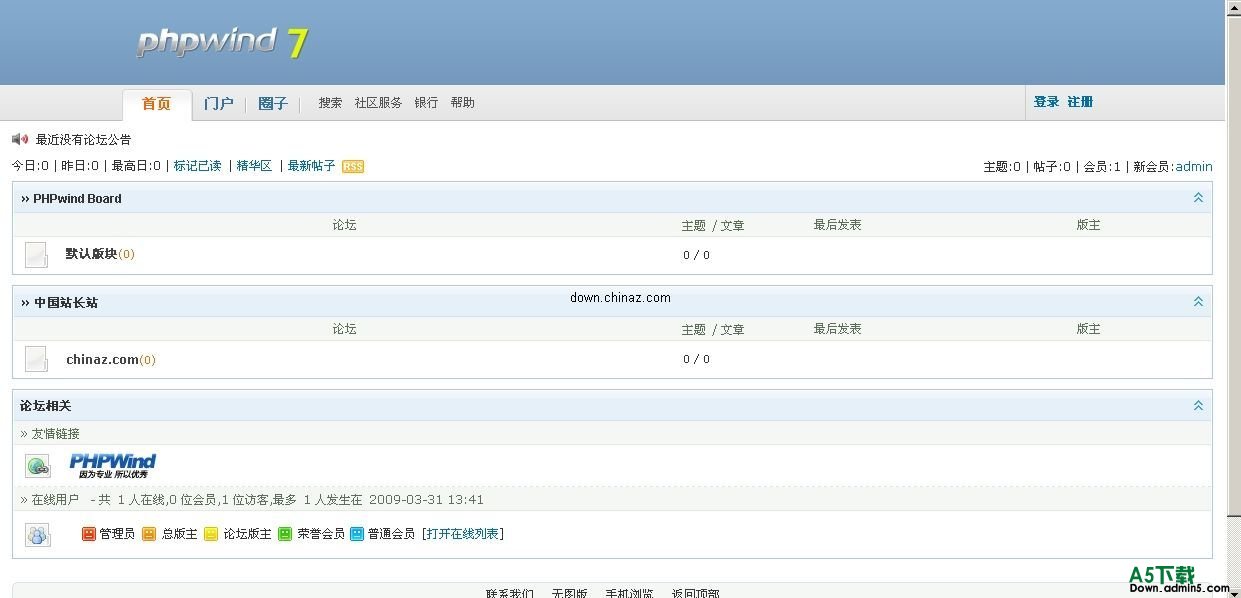Click the orange RSS feed icon

(x=353, y=167)
